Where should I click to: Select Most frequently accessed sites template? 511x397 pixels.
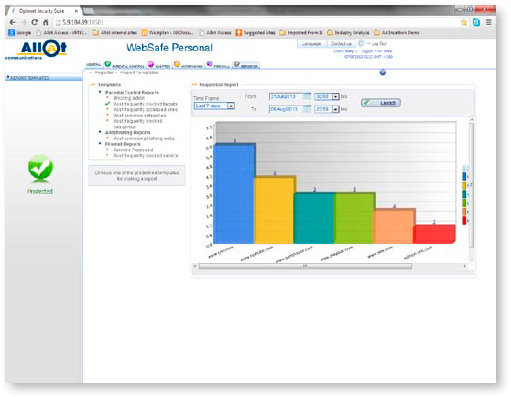(145, 109)
